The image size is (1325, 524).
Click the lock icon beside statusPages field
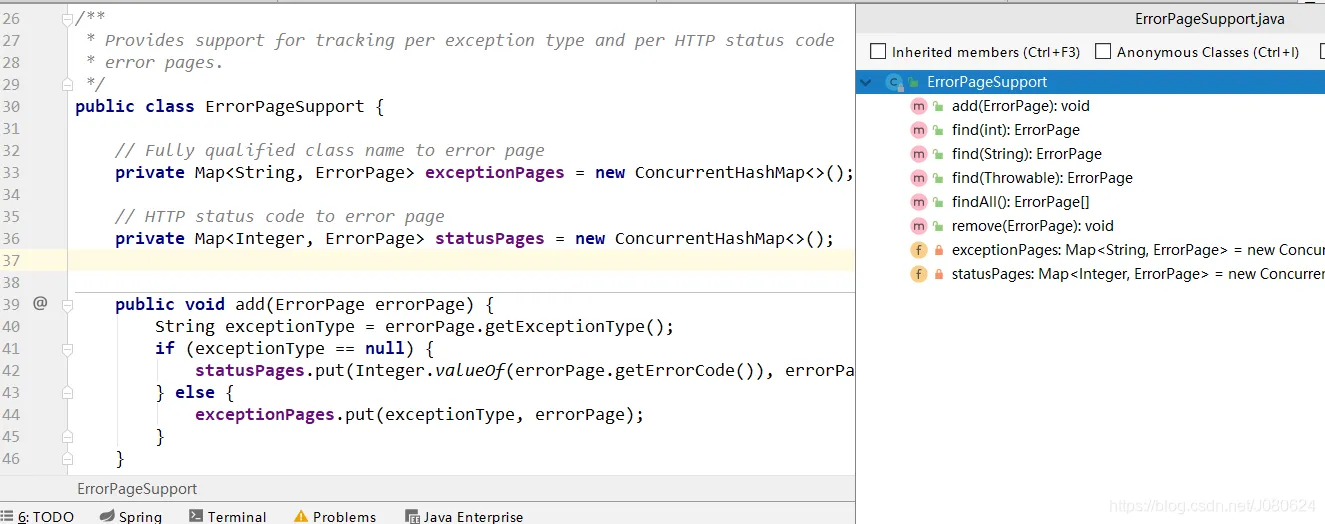coord(938,274)
